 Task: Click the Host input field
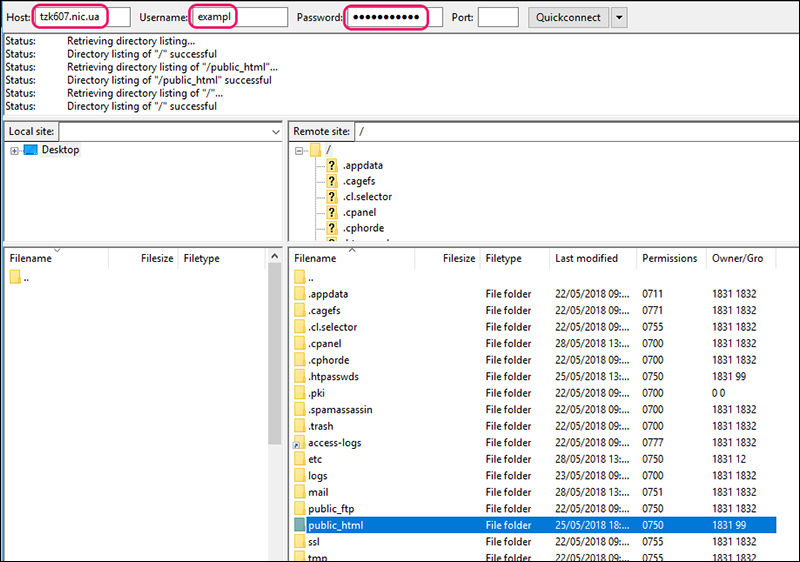pyautogui.click(x=83, y=18)
